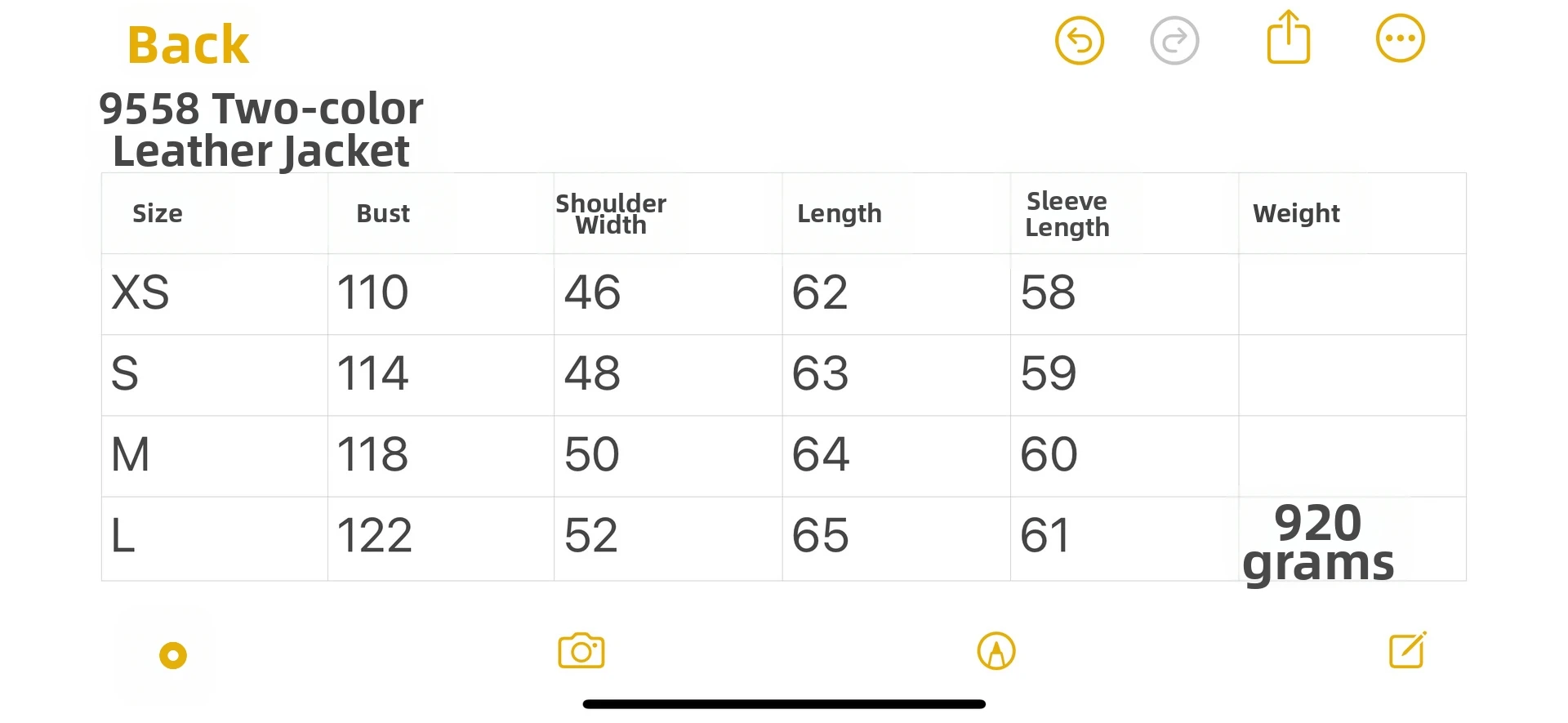Tap the Shoulder Width header cell

(x=611, y=214)
